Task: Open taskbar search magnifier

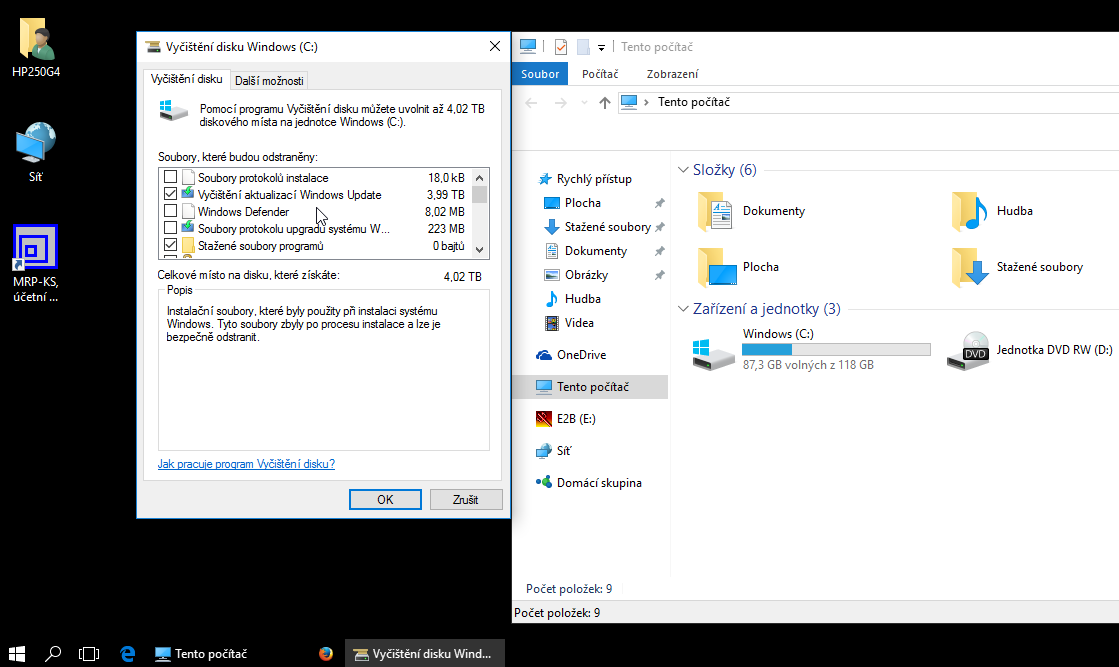Action: coord(53,653)
